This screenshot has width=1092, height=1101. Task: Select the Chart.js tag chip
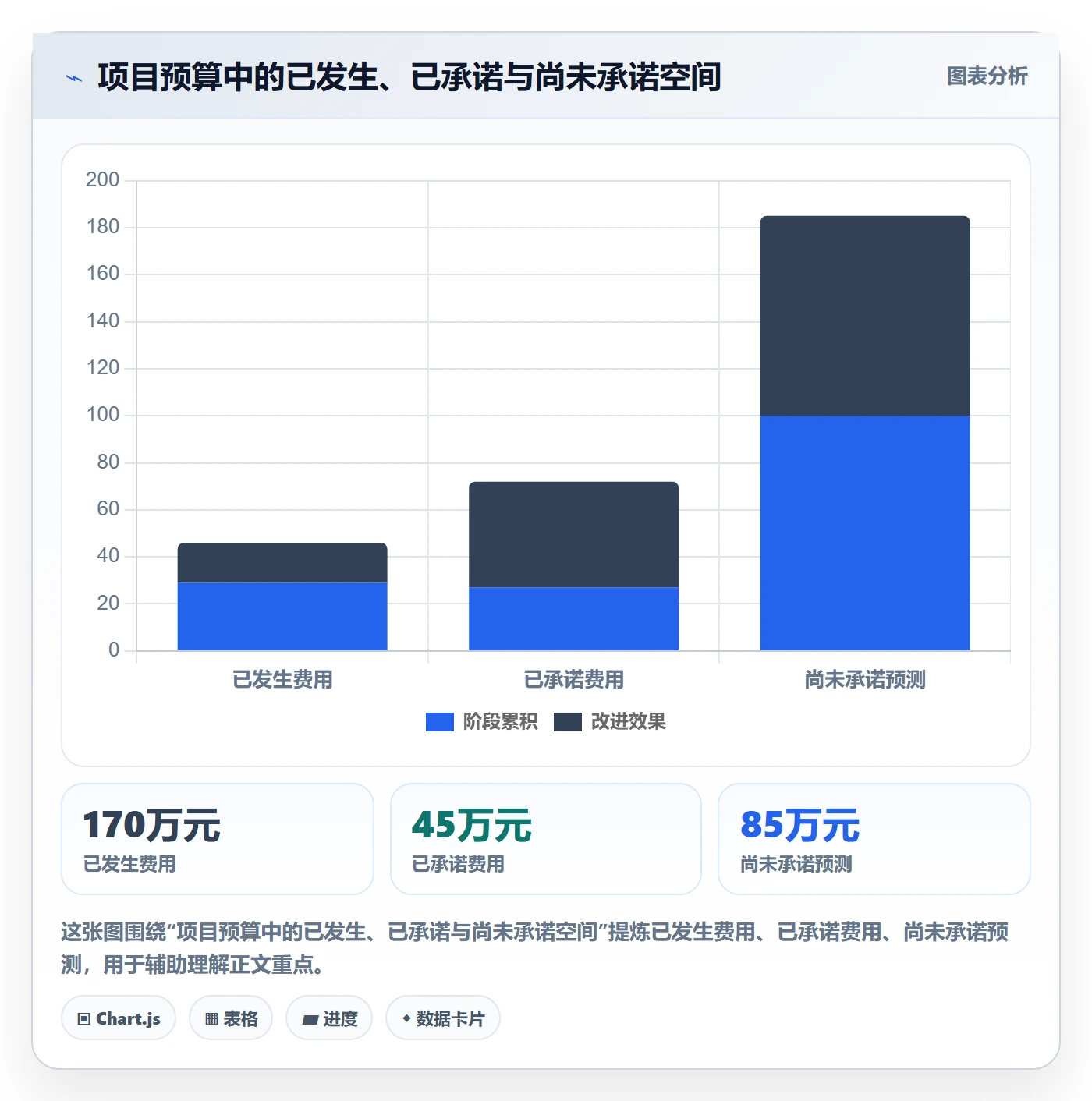tap(119, 1018)
